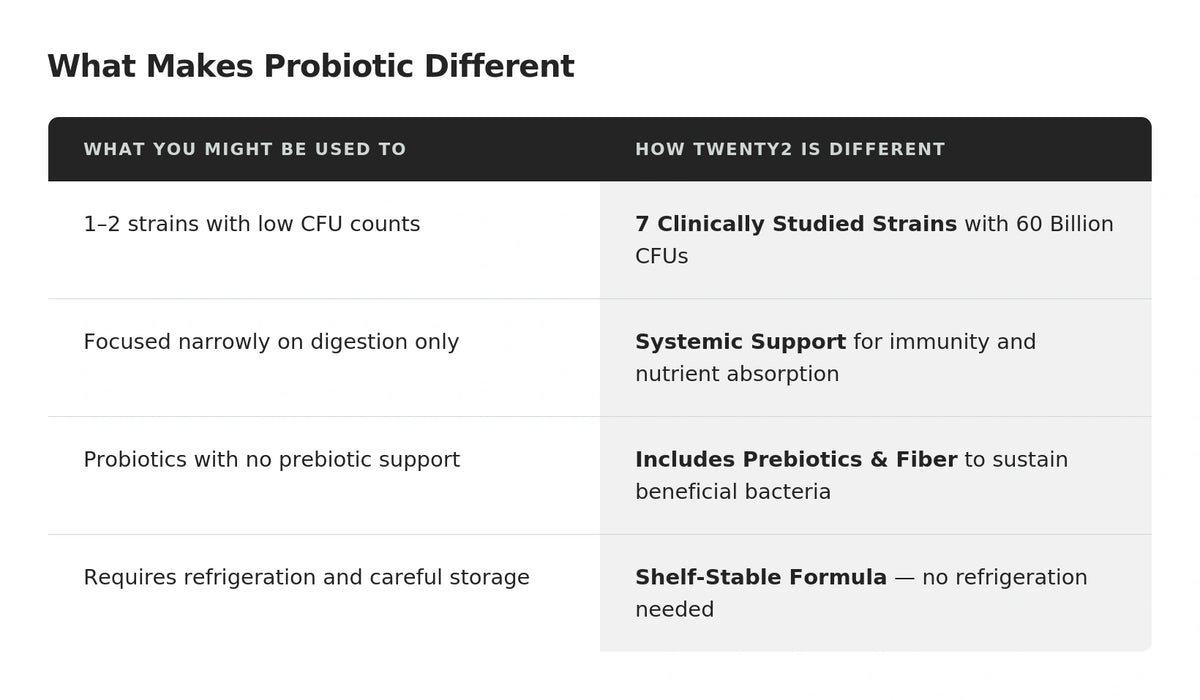Click the 'Systemic Support' bold text
1200x700 pixels.
tap(740, 342)
